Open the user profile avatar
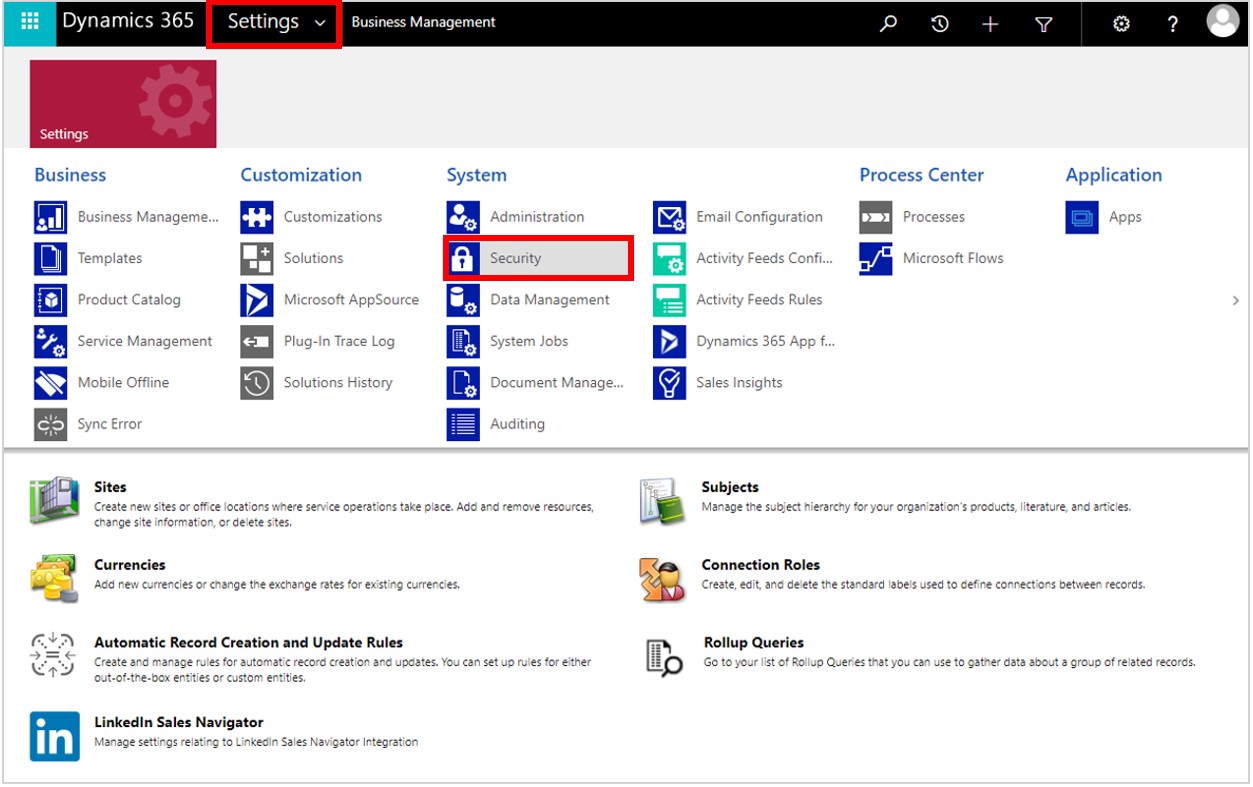Image resolution: width=1253 pixels, height=787 pixels. [1222, 21]
